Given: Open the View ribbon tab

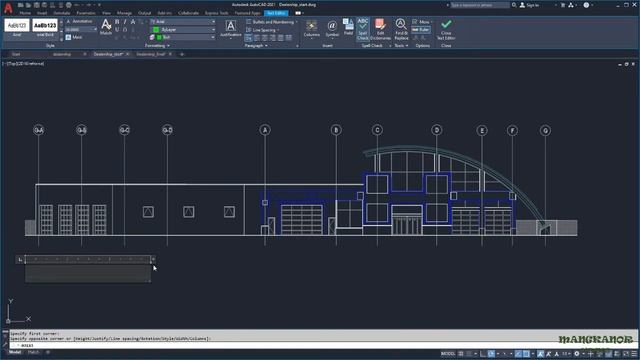Looking at the screenshot, I should pyautogui.click(x=106, y=13).
